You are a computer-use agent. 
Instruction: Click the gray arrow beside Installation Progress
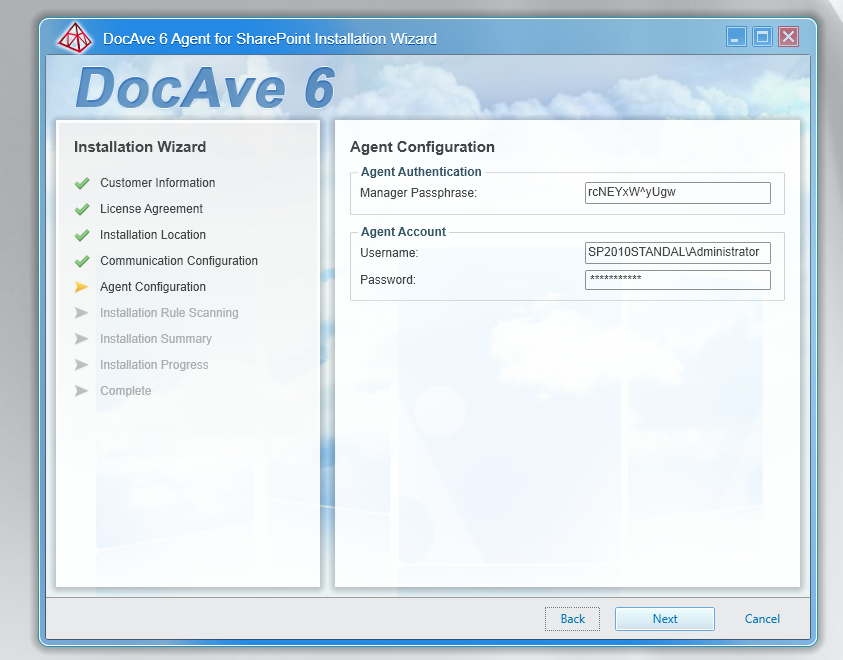click(x=83, y=365)
